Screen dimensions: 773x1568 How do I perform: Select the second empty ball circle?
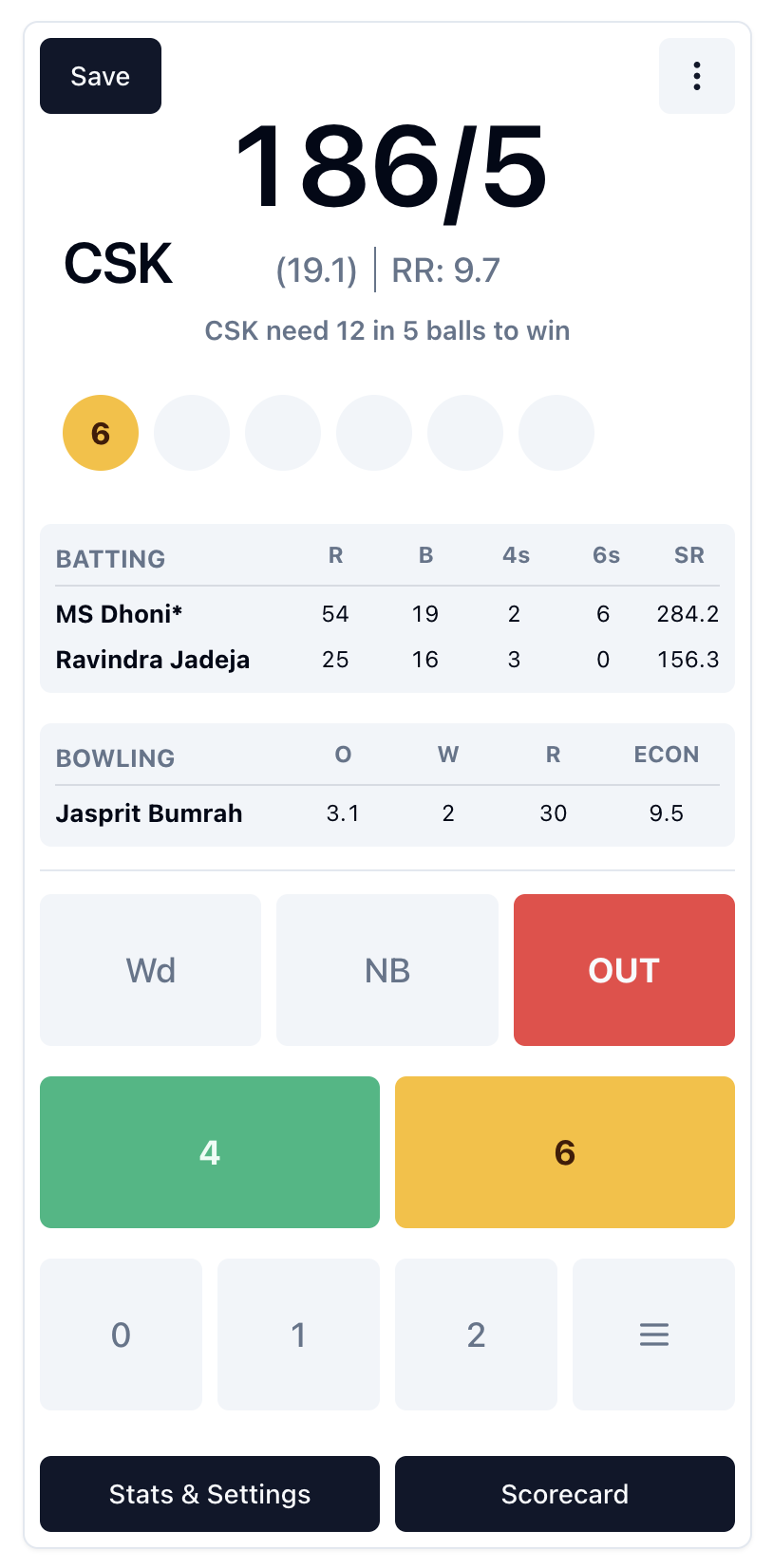point(283,433)
